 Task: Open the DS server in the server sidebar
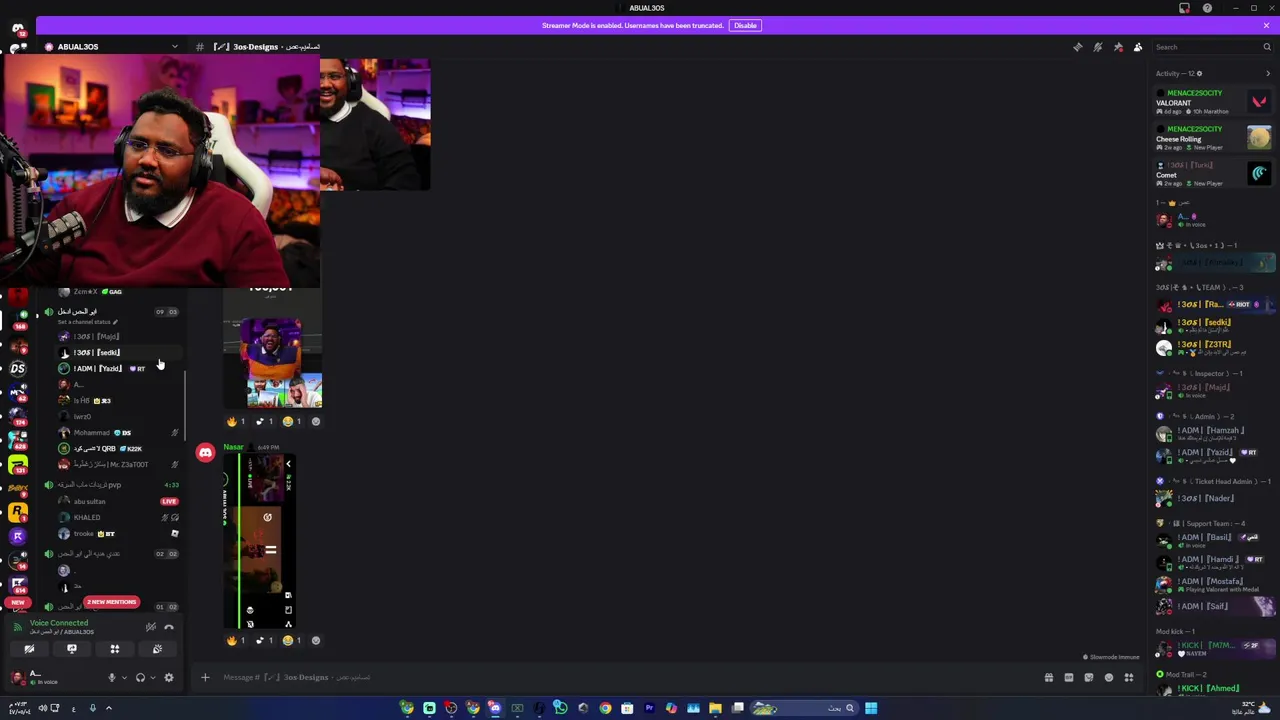point(18,368)
